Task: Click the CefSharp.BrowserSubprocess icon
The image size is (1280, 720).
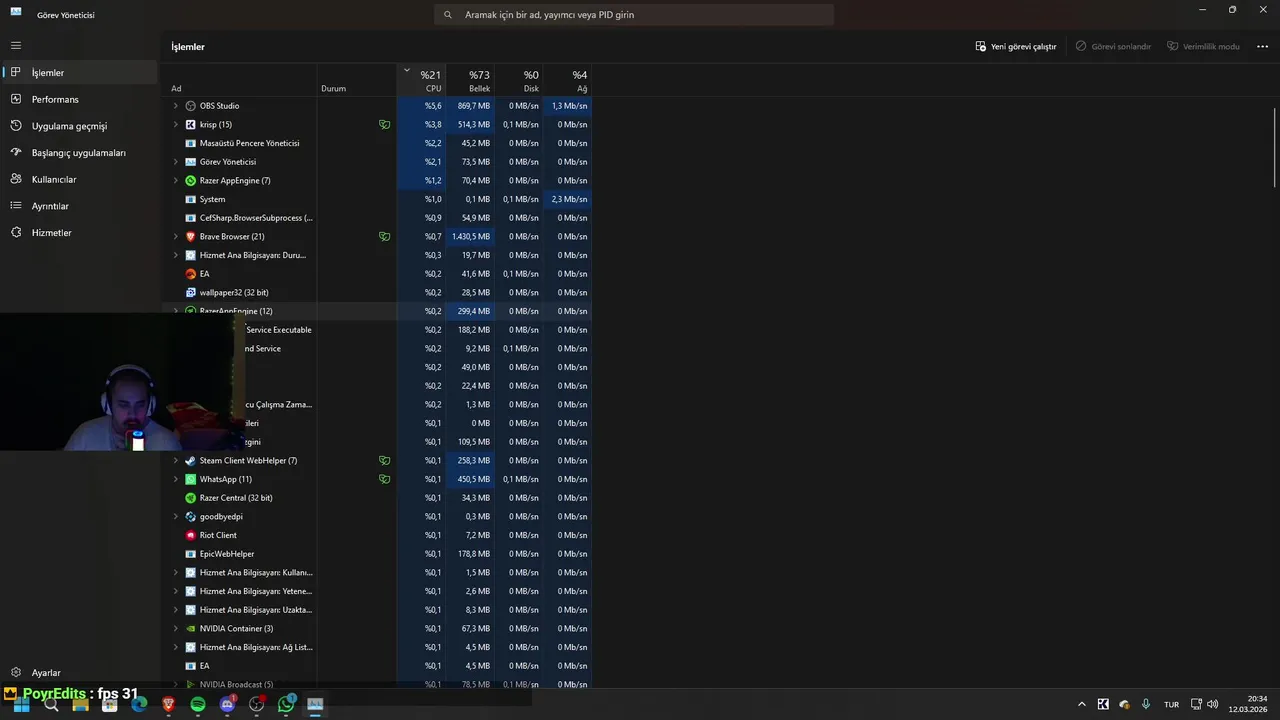Action: pos(191,218)
